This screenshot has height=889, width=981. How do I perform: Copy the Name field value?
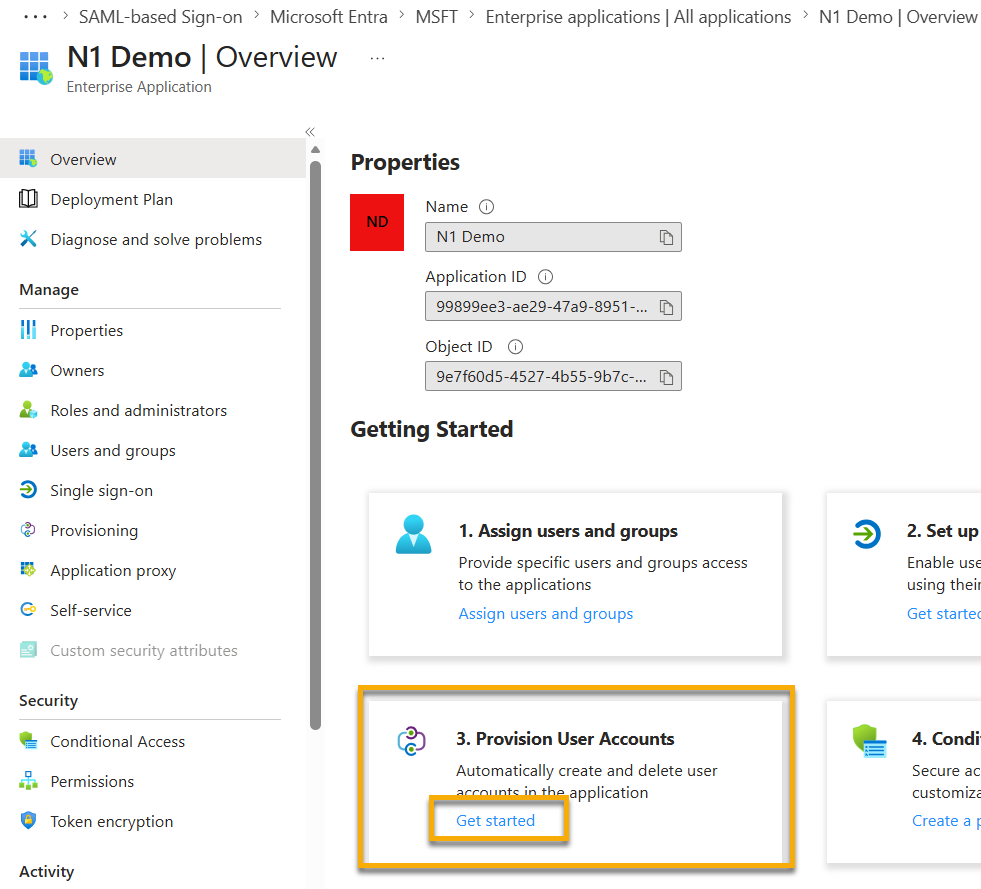666,237
